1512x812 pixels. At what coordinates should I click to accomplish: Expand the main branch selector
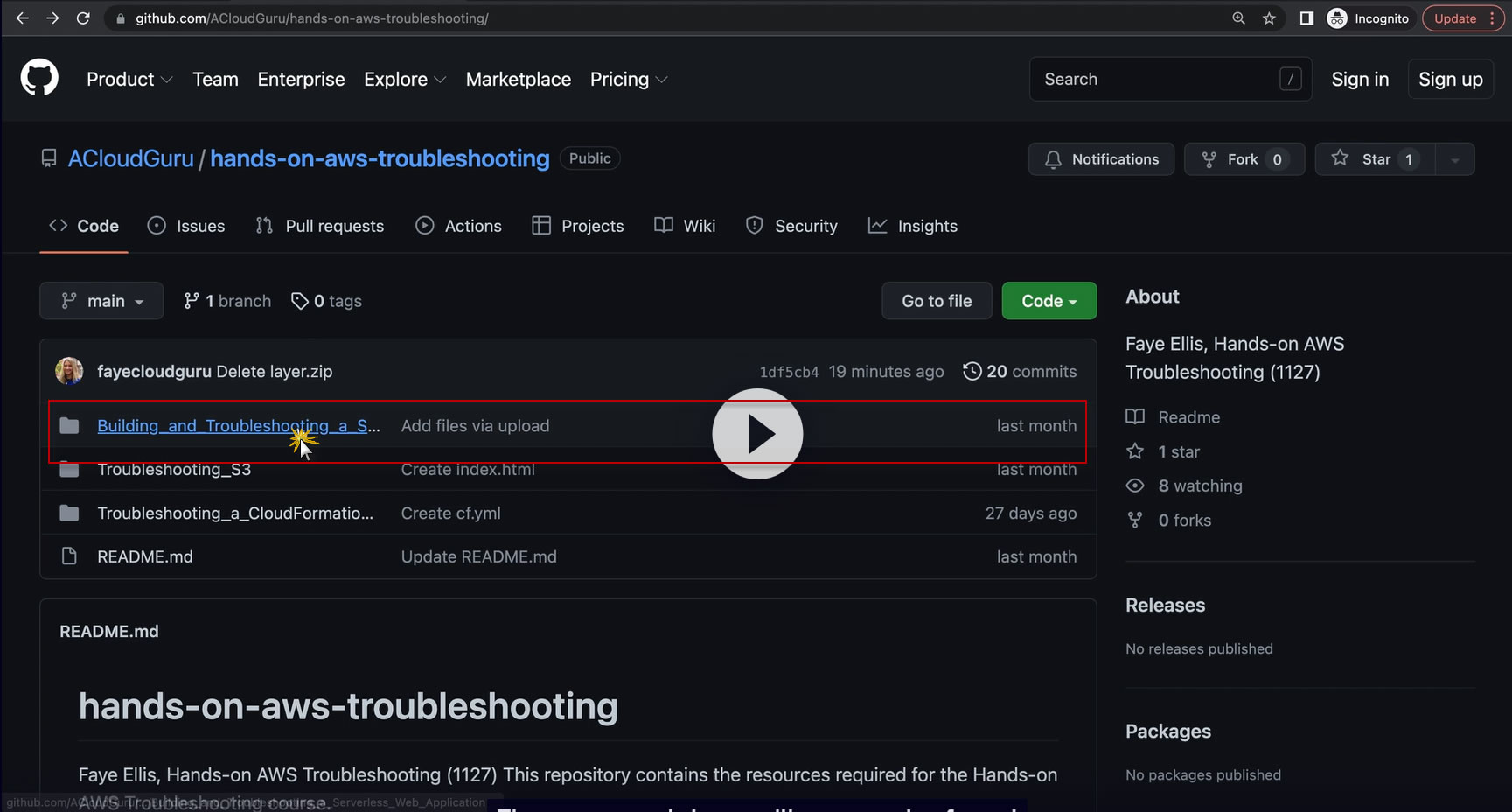point(101,301)
